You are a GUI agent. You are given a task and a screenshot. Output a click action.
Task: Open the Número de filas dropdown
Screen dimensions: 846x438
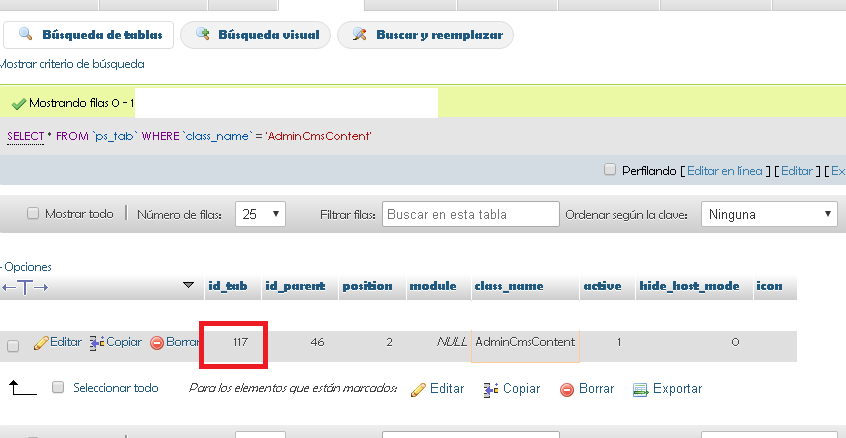click(x=261, y=214)
